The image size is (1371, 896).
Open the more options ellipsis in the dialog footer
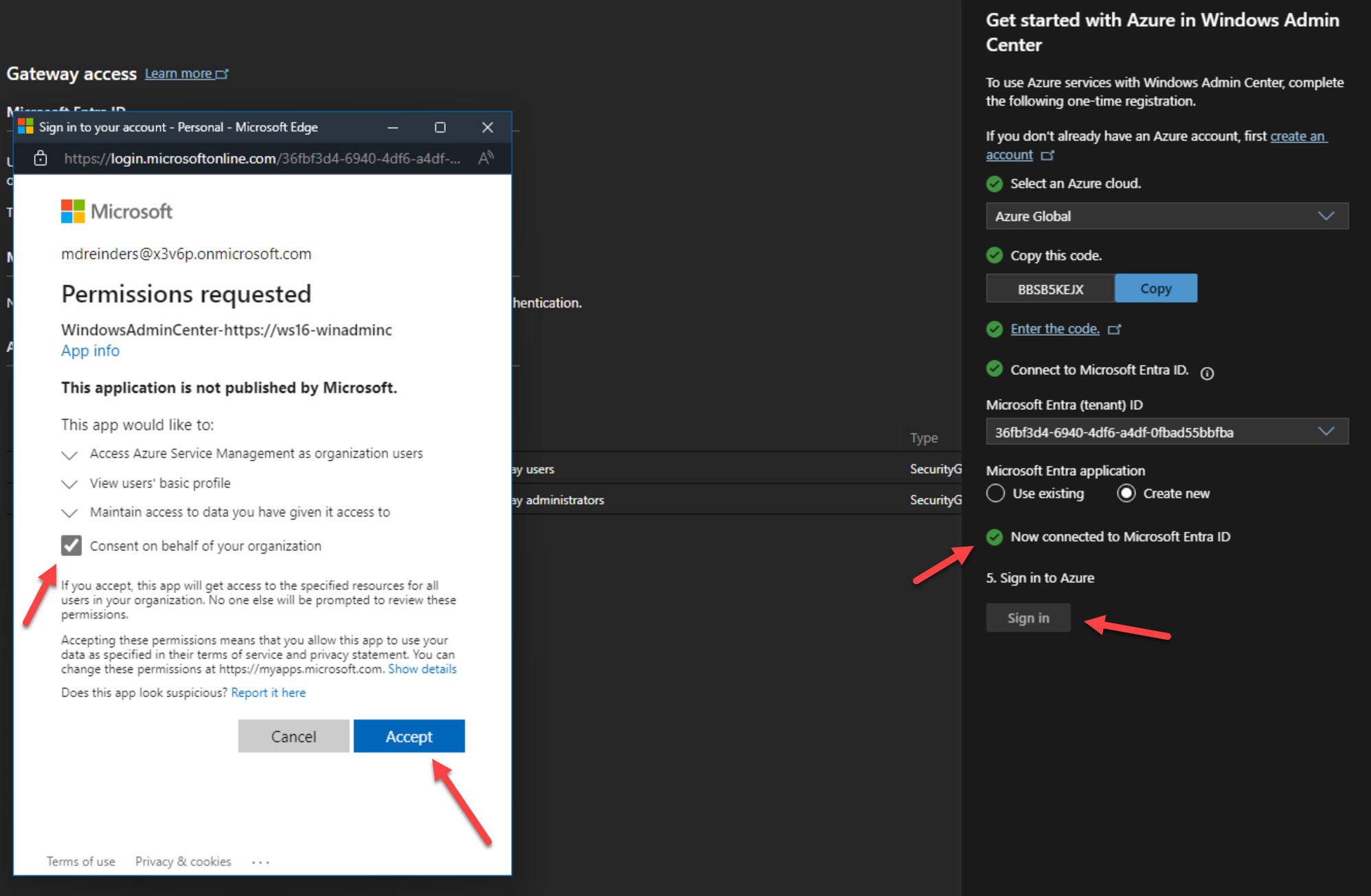click(x=260, y=861)
